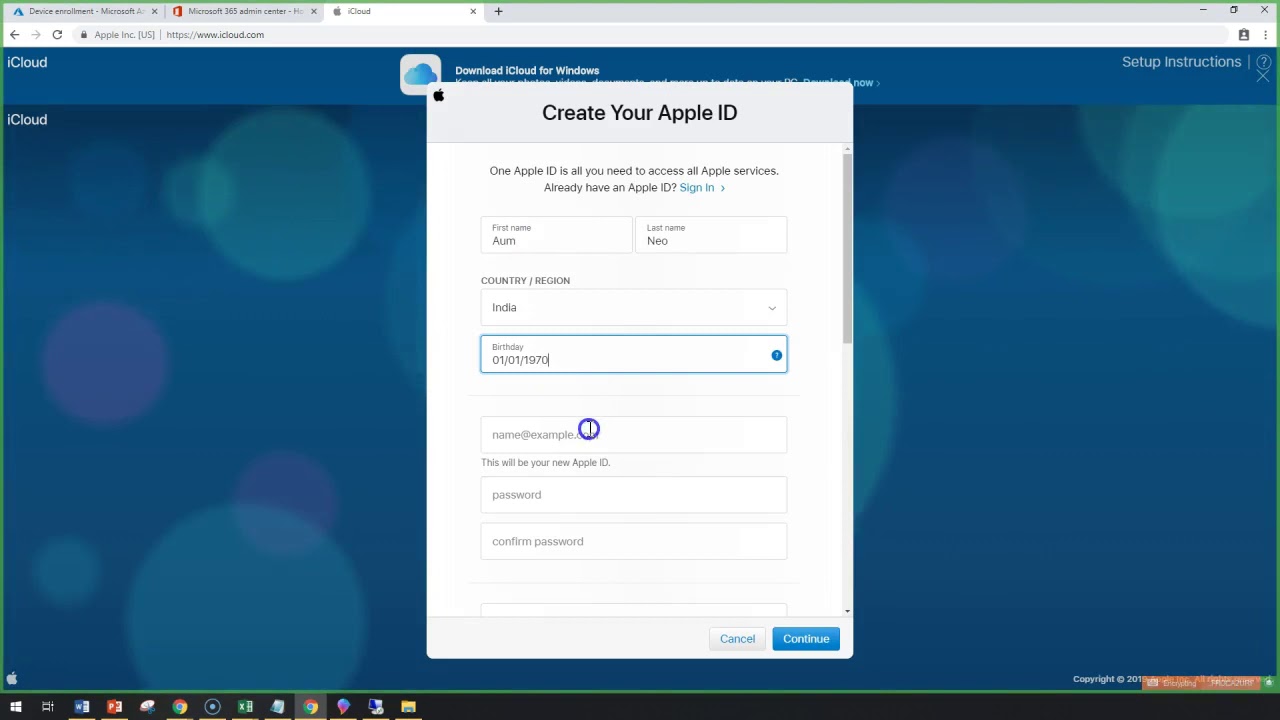1280x720 pixels.
Task: Open PowerPoint from the taskbar
Action: [114, 707]
